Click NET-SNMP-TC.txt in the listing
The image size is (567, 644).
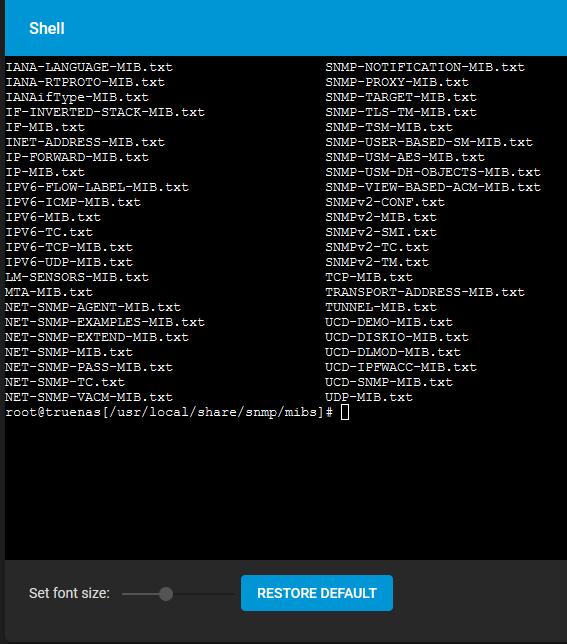tap(65, 382)
